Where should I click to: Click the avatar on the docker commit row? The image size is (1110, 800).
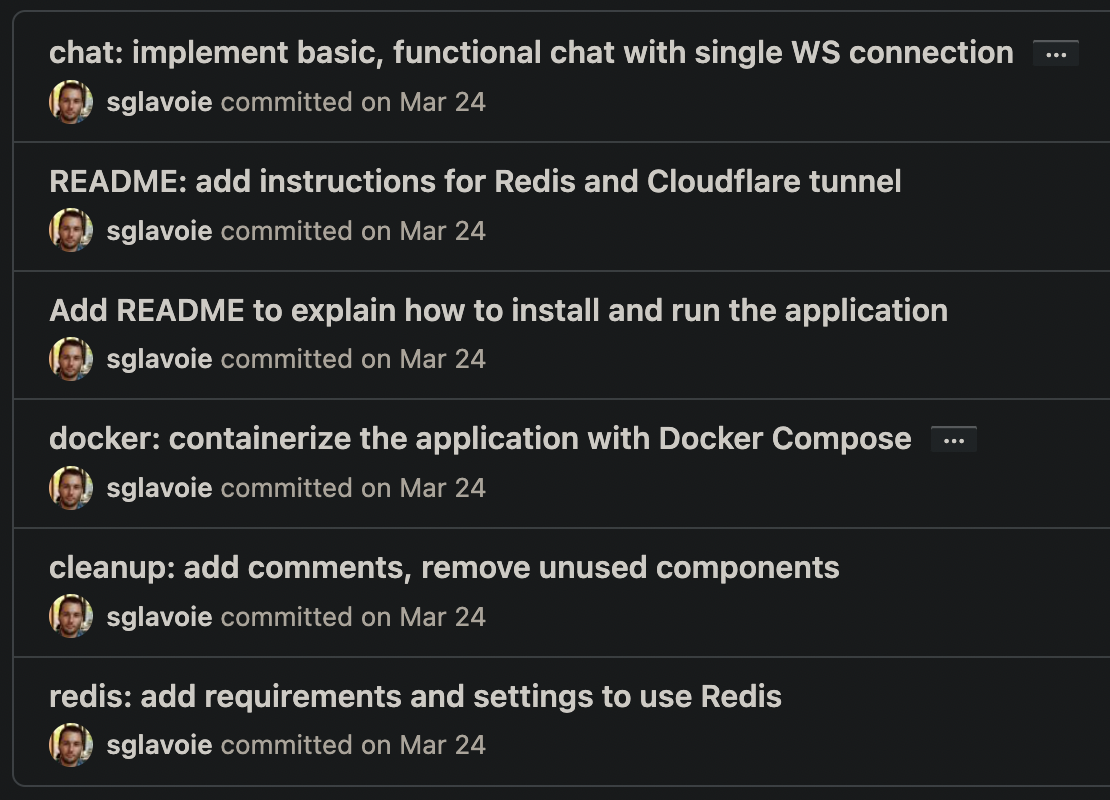pyautogui.click(x=68, y=487)
